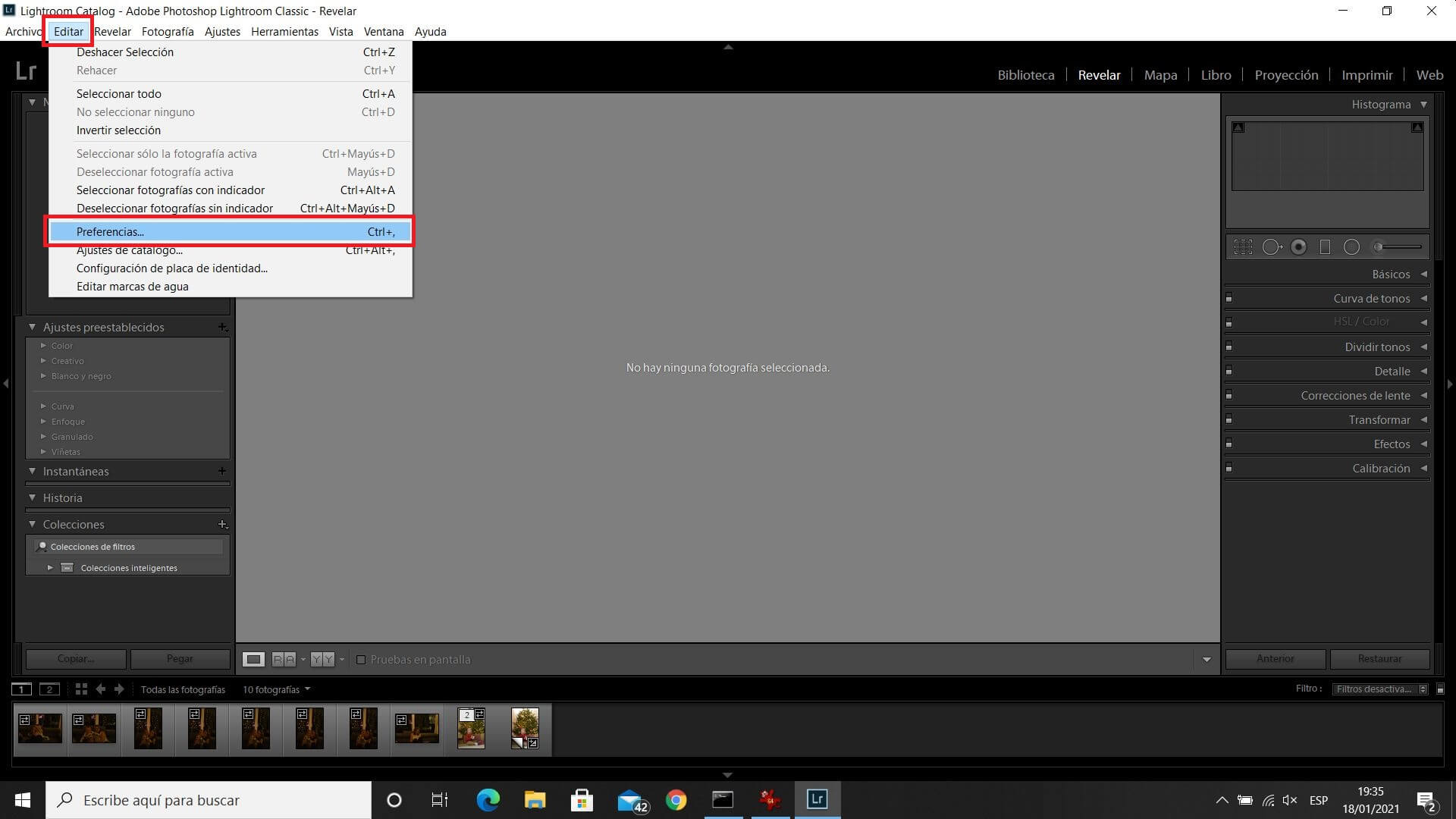Screen dimensions: 1456x819
Task: Open the Fotografía menu
Action: click(x=168, y=31)
